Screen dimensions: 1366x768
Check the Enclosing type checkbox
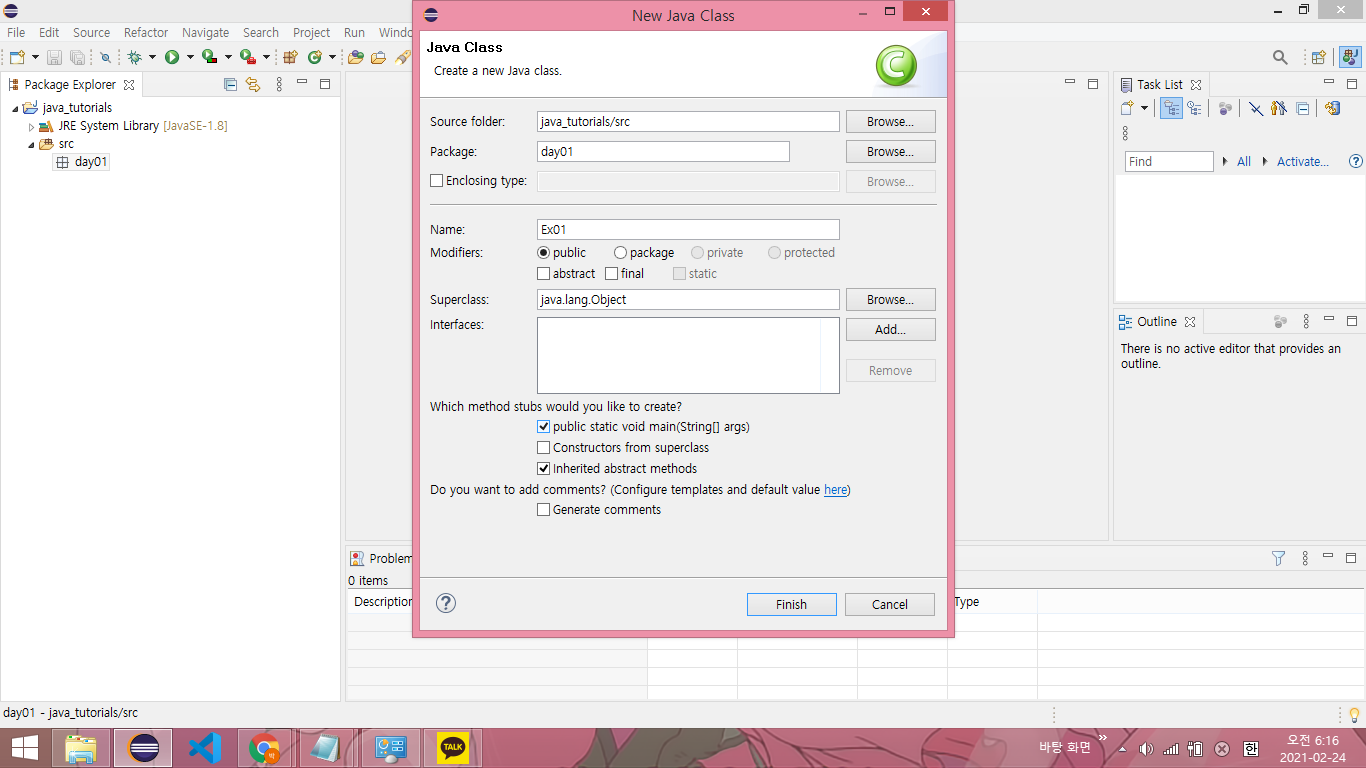[436, 181]
